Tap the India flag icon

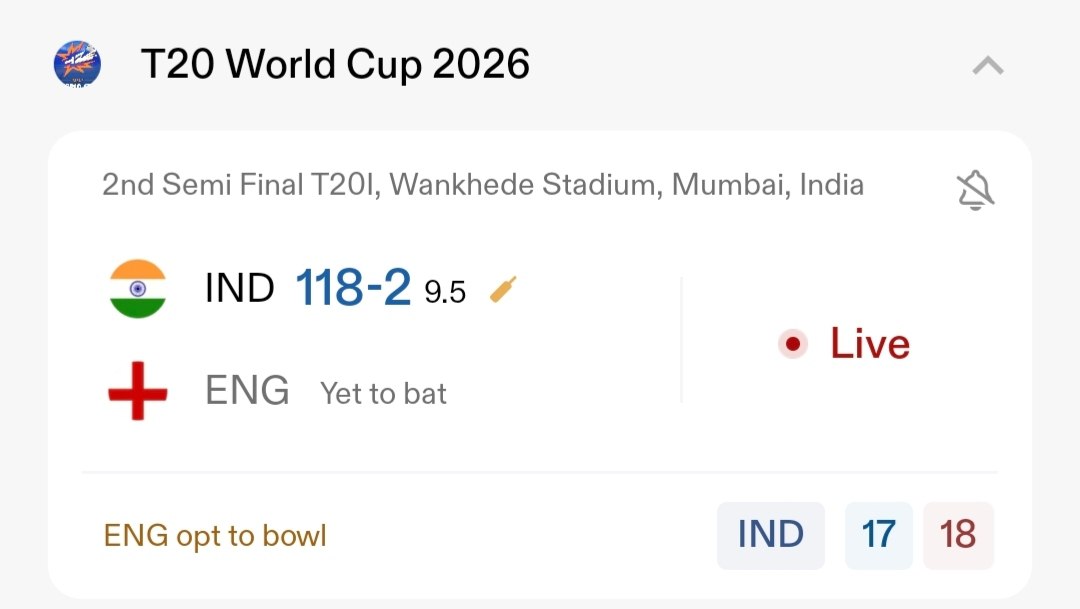138,289
